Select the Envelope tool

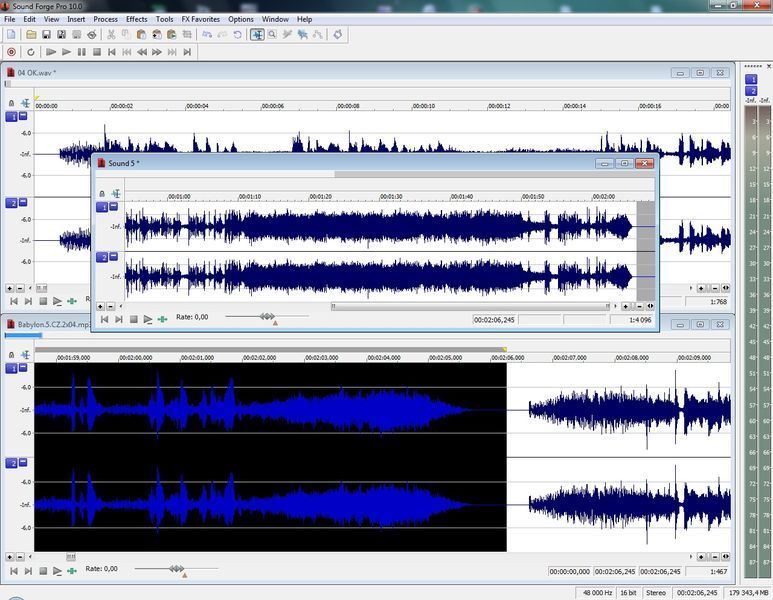318,35
